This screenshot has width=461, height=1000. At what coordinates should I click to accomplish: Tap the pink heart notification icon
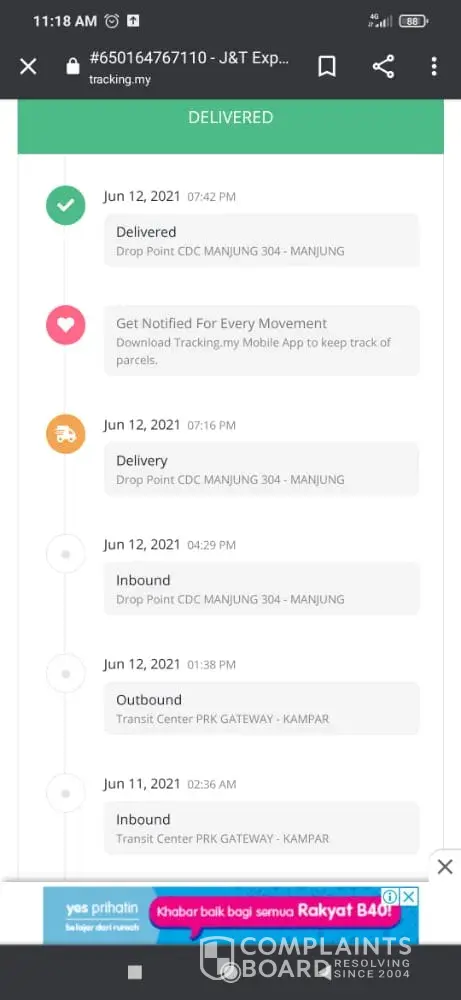tap(65, 325)
